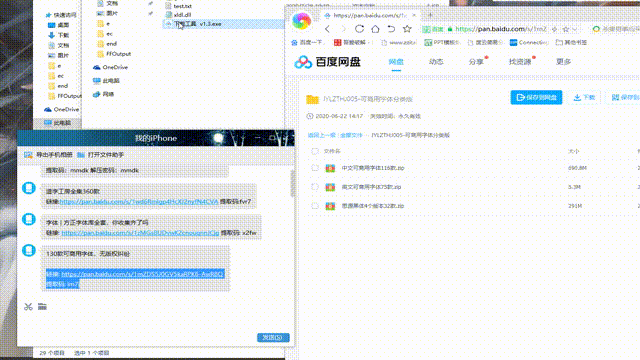The image size is (640, 360).
Task: Click 打开文件助手 in the iPhone window
Action: point(100,155)
